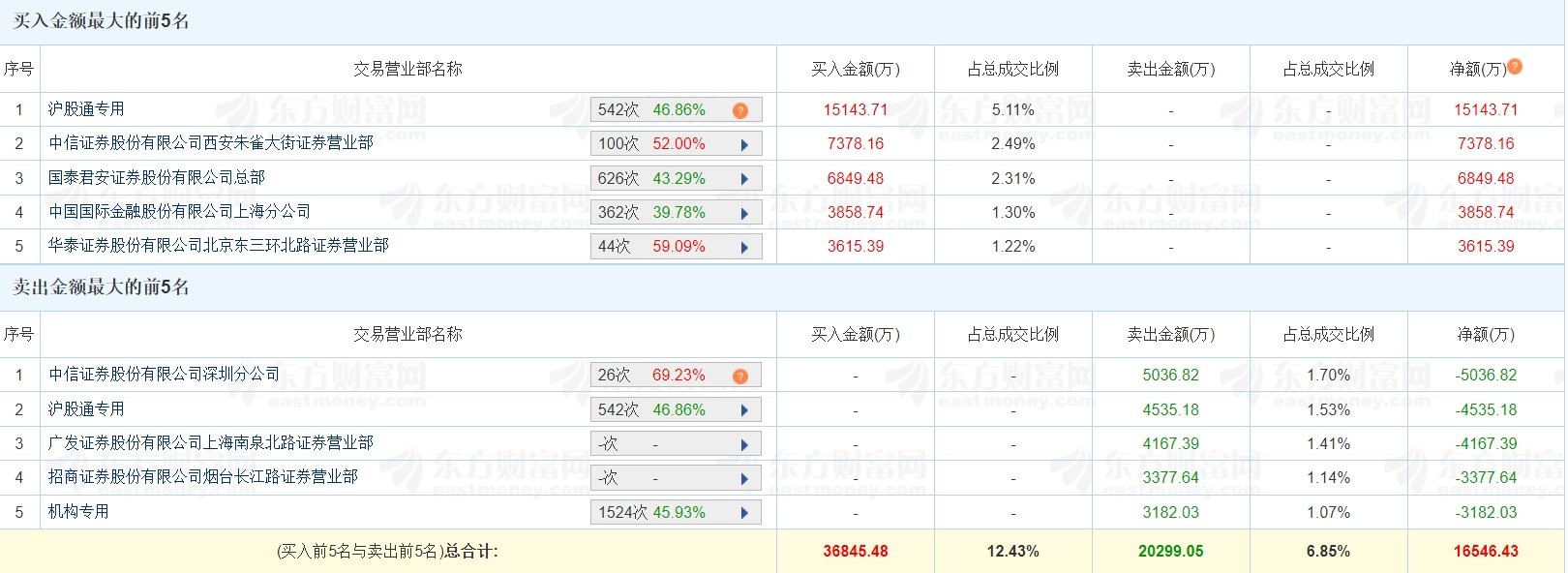Expand arrow for 中国国际金融上海分公司 row

coord(744,213)
